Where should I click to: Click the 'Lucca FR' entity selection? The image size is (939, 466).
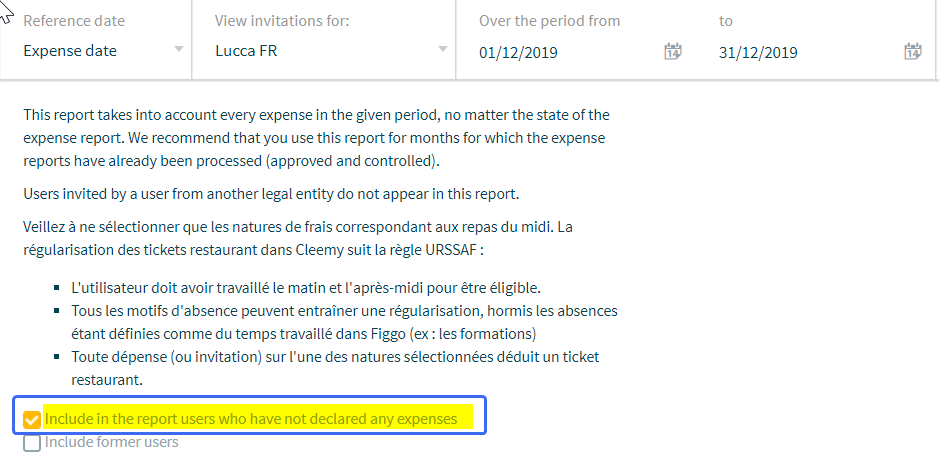click(x=246, y=51)
